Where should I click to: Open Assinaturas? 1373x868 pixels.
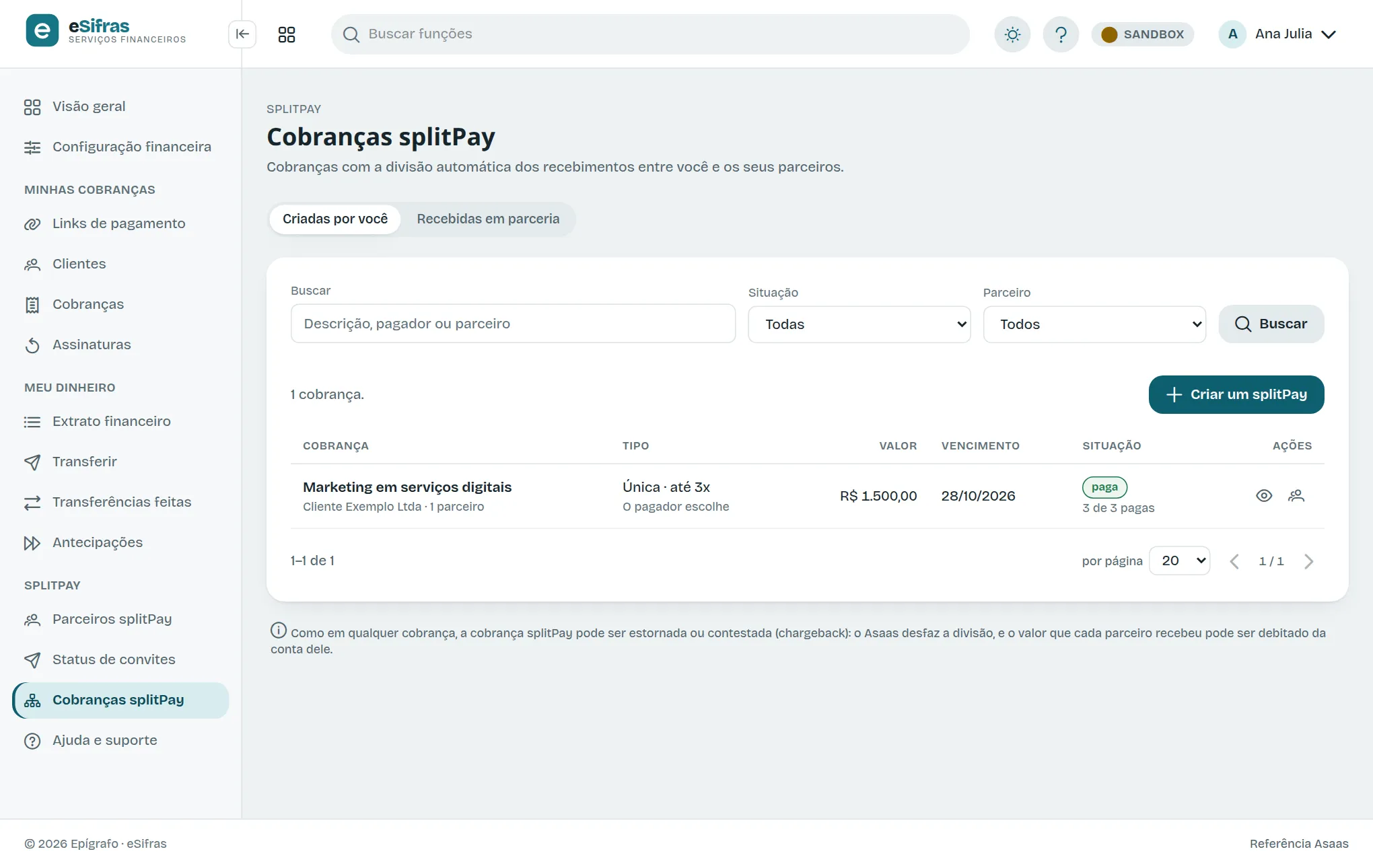(120, 345)
